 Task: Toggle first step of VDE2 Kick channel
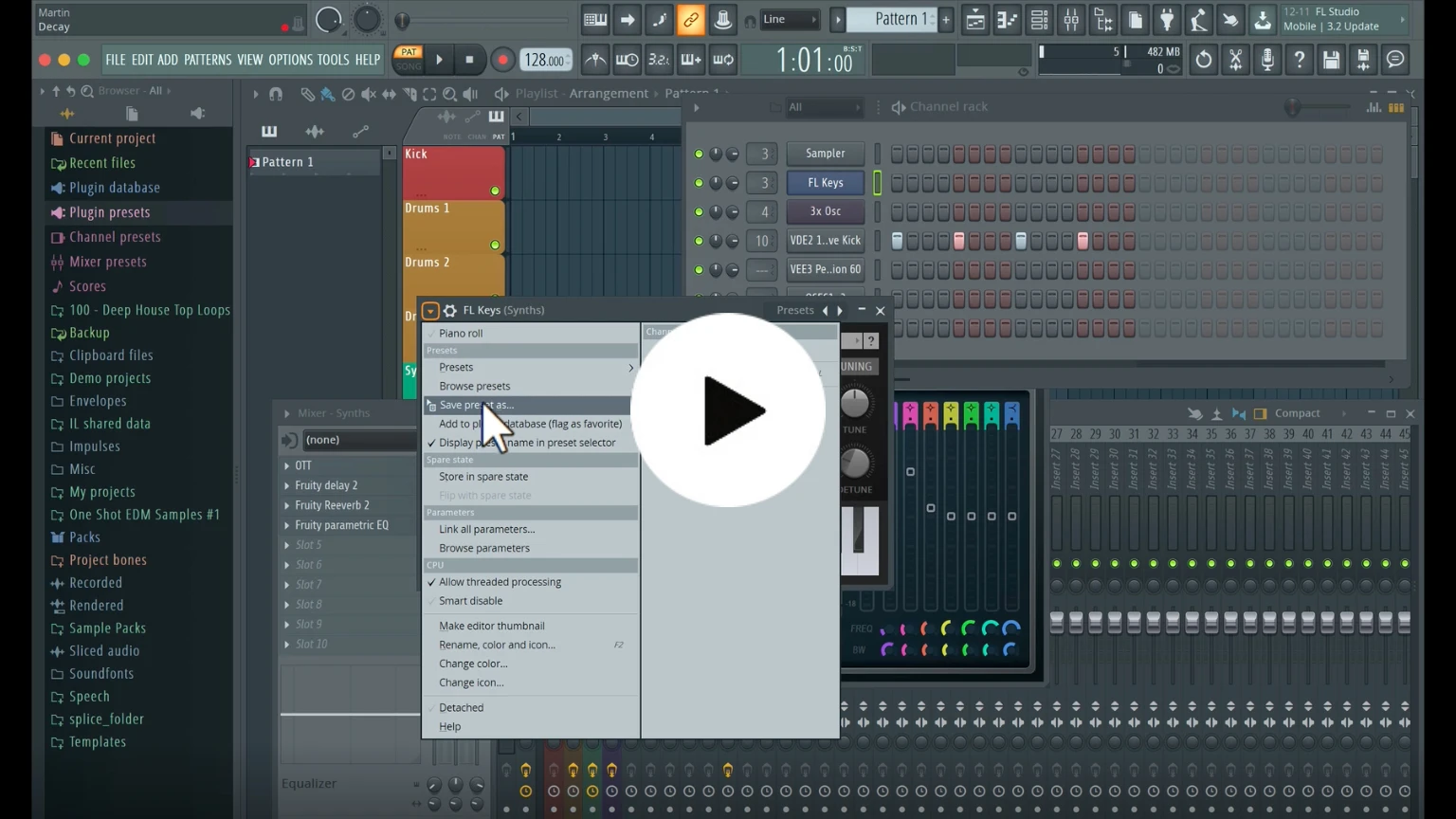click(x=897, y=241)
